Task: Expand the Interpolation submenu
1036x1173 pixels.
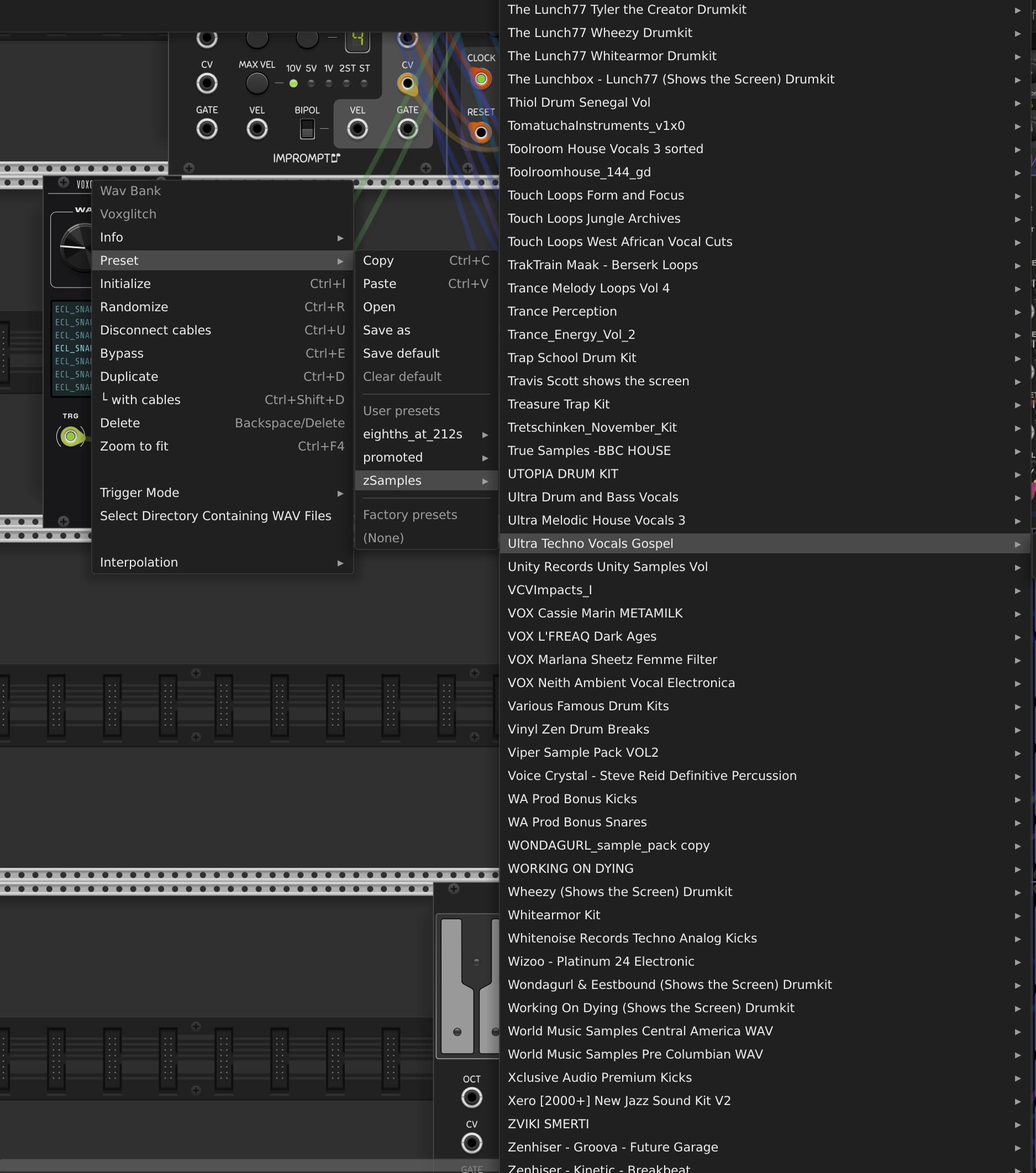Action: coord(223,562)
